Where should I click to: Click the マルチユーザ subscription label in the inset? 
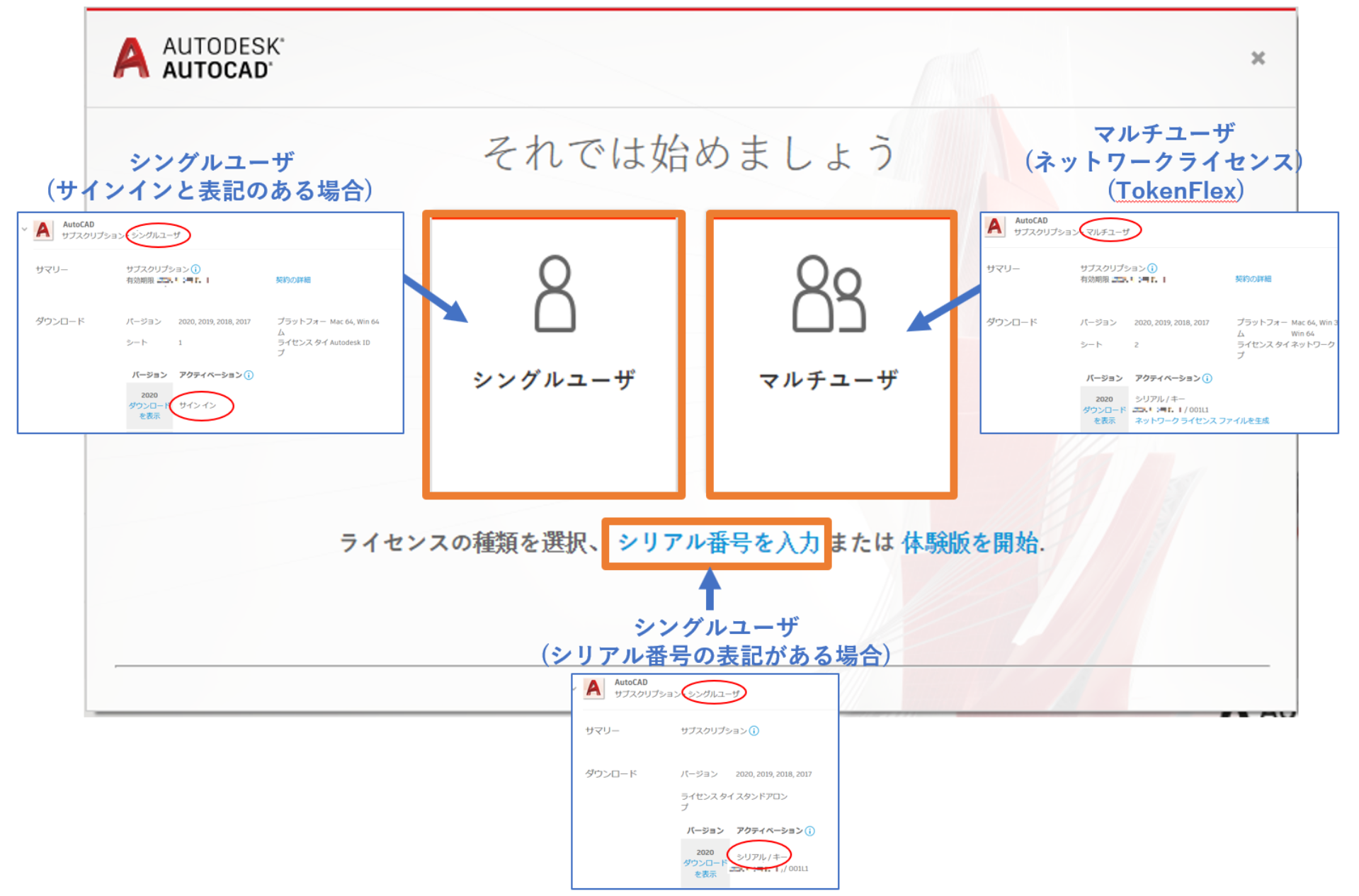click(x=1108, y=232)
